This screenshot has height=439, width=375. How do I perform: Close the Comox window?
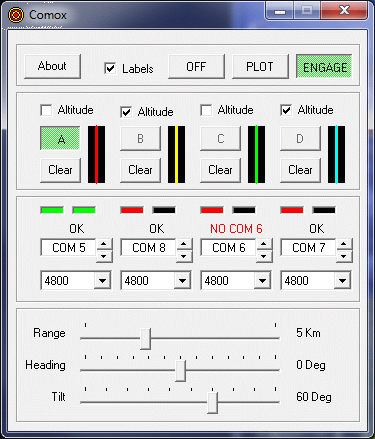(344, 11)
